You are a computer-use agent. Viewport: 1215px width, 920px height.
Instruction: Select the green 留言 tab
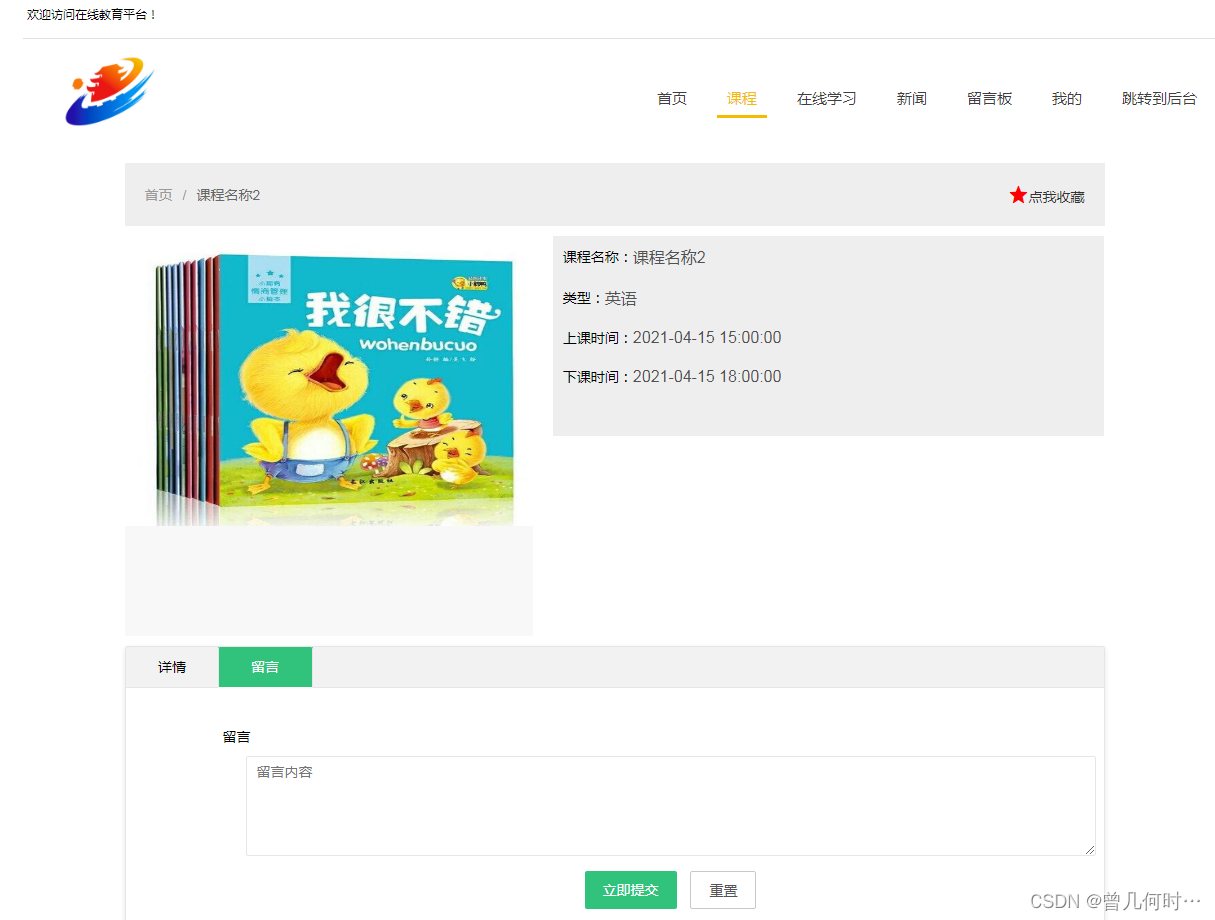click(265, 667)
